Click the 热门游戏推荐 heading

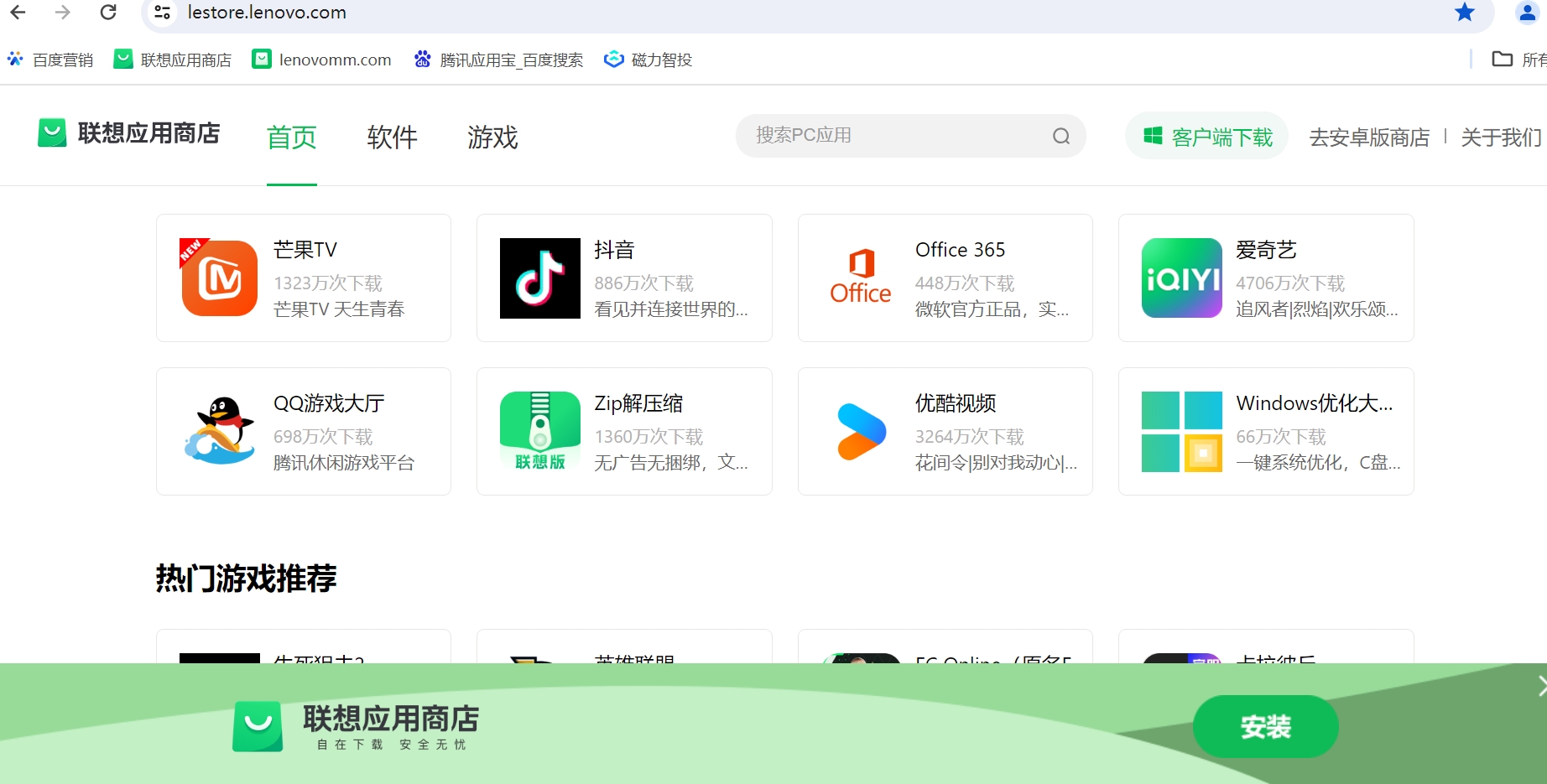(246, 579)
